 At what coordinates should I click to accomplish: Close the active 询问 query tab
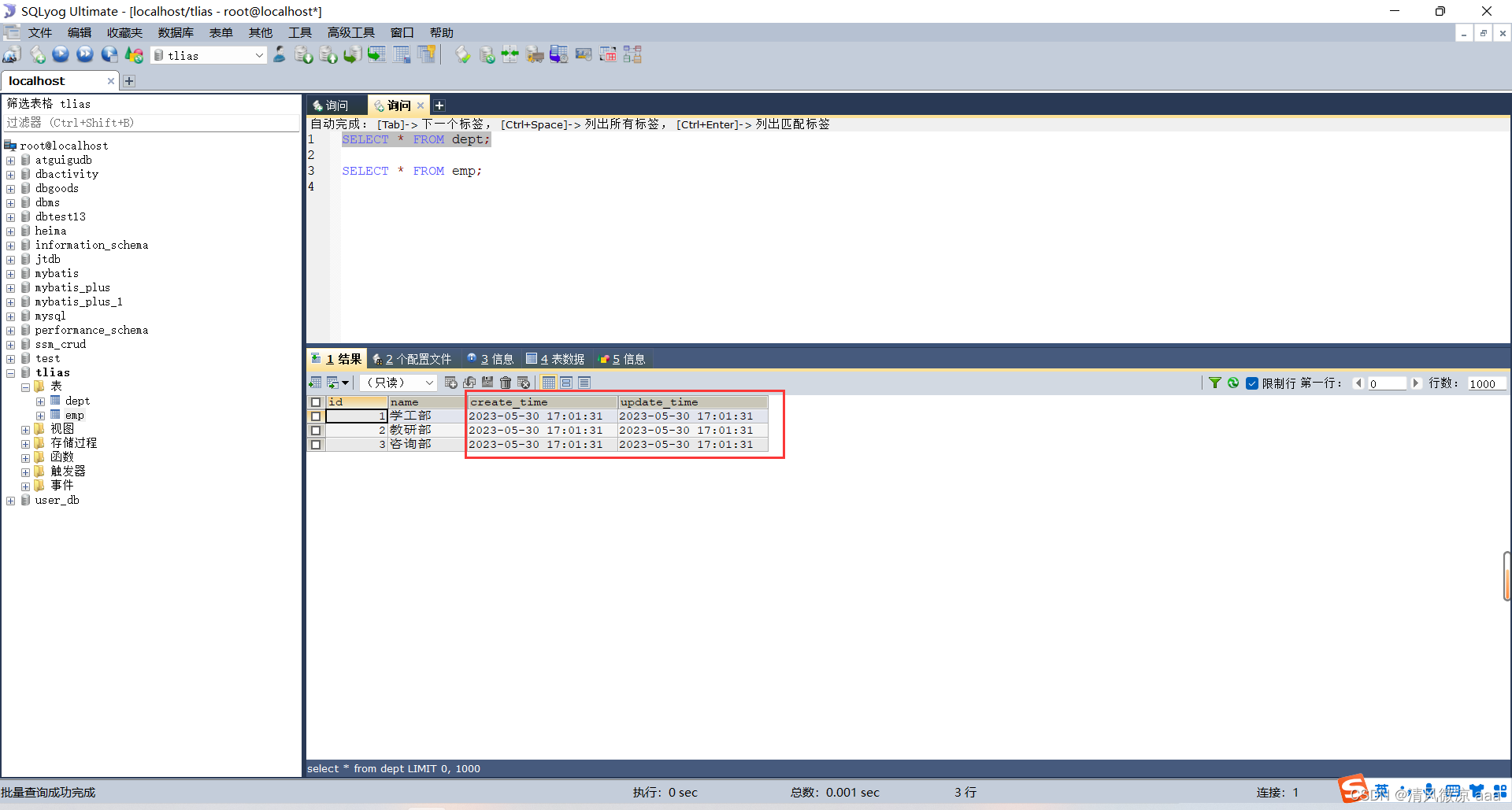tap(421, 105)
